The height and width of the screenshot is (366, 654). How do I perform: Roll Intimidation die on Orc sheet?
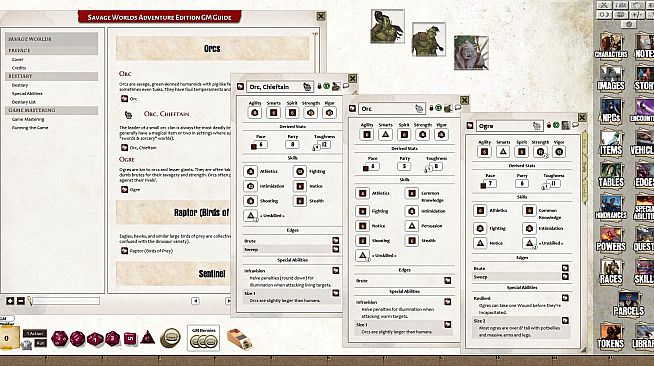412,211
